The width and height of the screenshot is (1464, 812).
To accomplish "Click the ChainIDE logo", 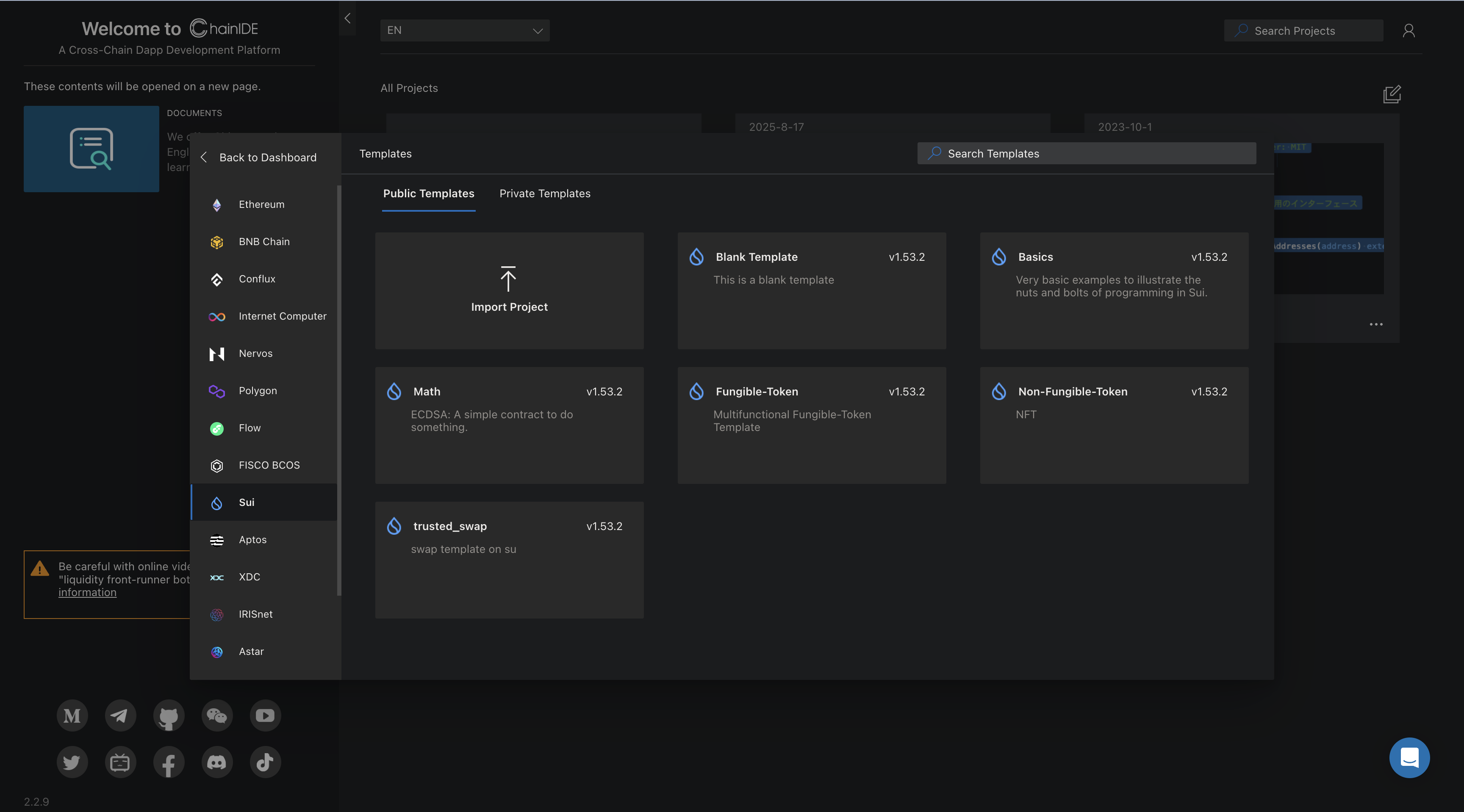I will click(x=224, y=28).
